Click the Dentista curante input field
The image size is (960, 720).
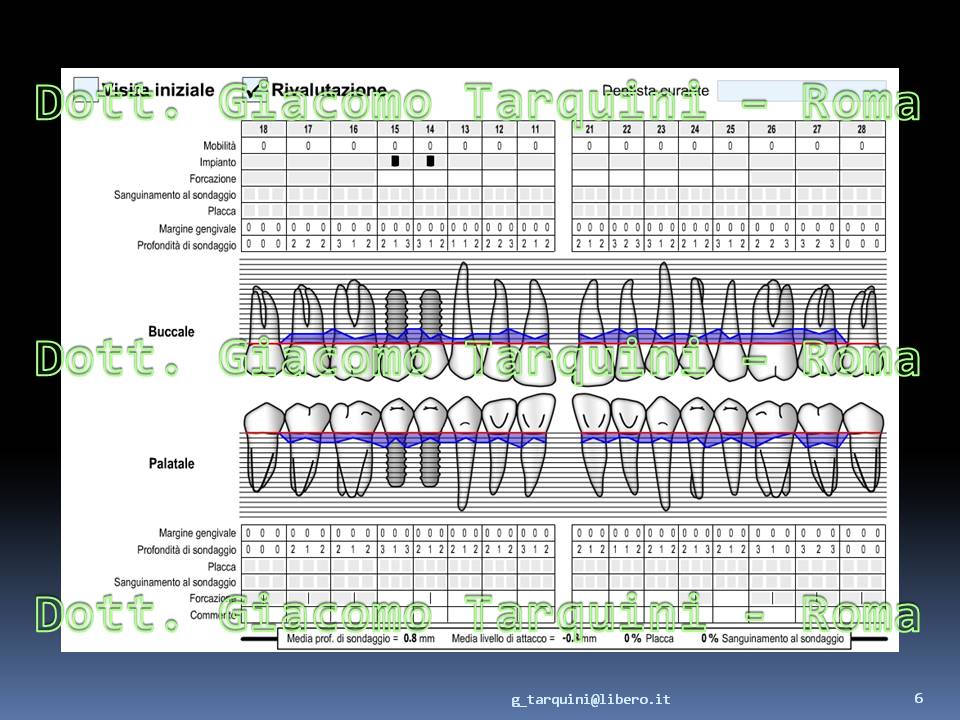[801, 91]
